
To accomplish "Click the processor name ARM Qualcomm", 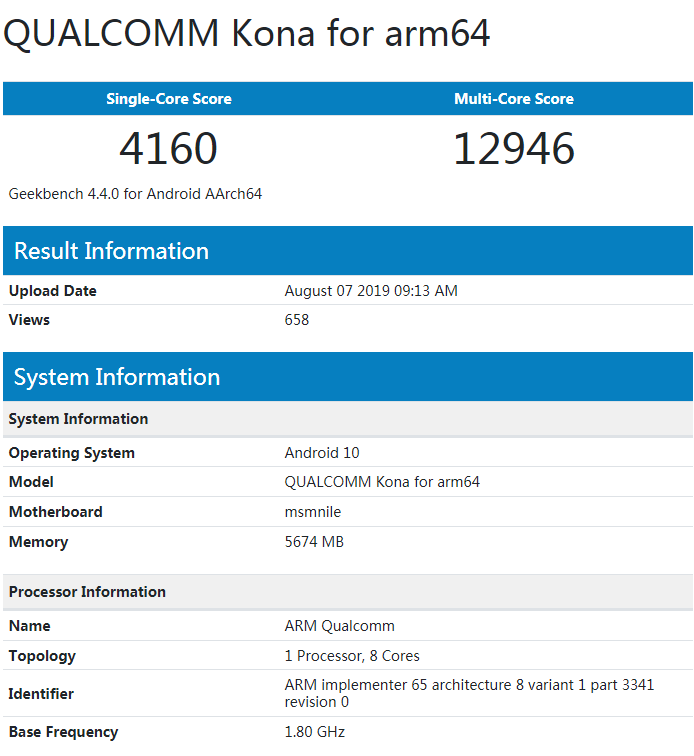I will click(339, 626).
